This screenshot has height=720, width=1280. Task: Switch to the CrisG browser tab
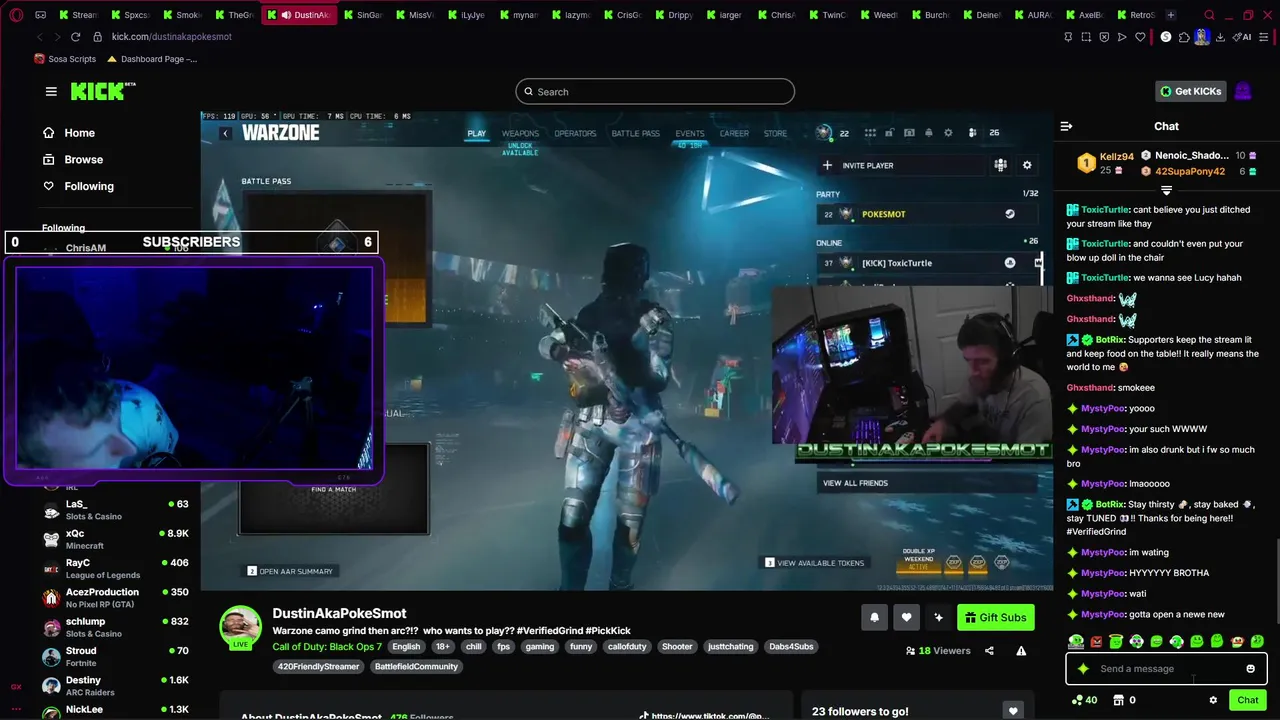(622, 15)
